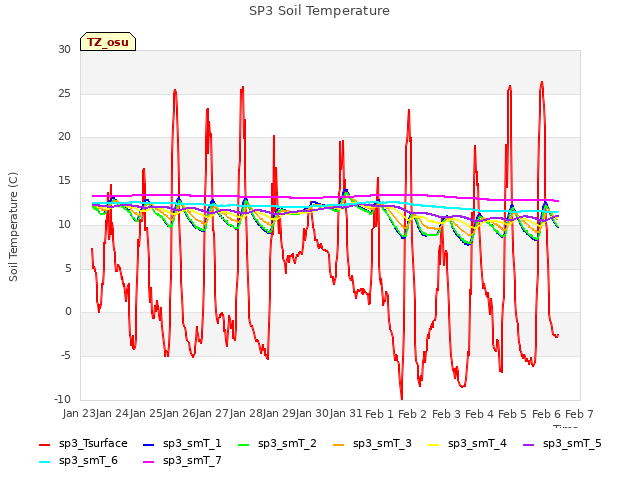The image size is (640, 480).
Task: Click the Feb 1 x-axis tick label
Action: pyautogui.click(x=379, y=414)
